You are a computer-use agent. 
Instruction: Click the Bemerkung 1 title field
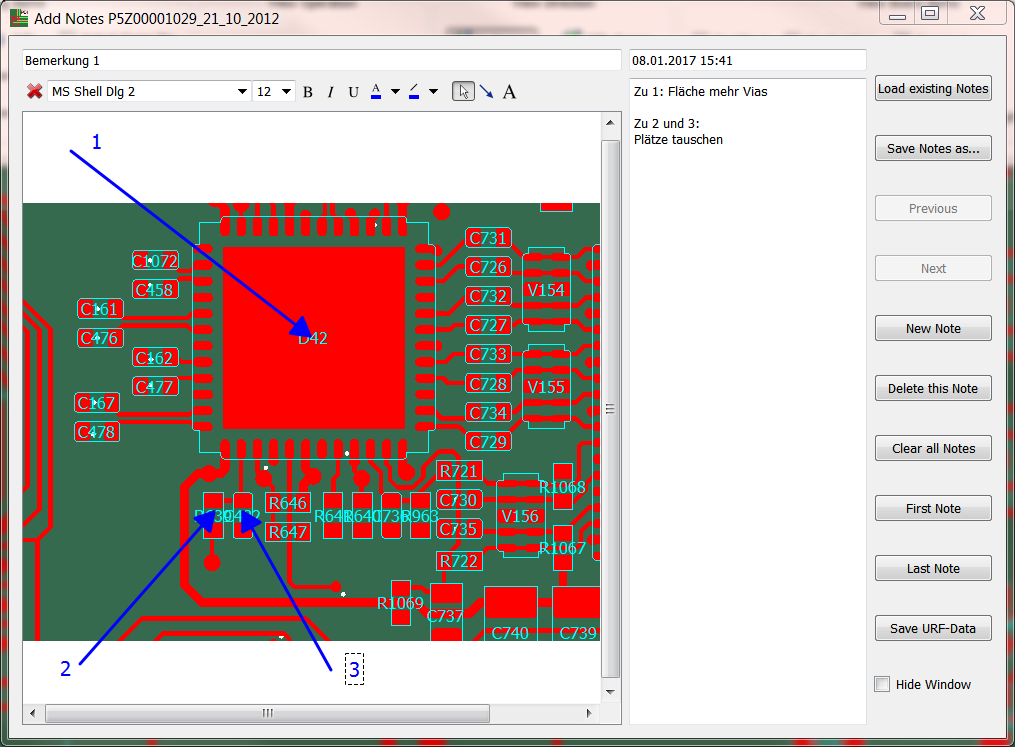pyautogui.click(x=322, y=60)
